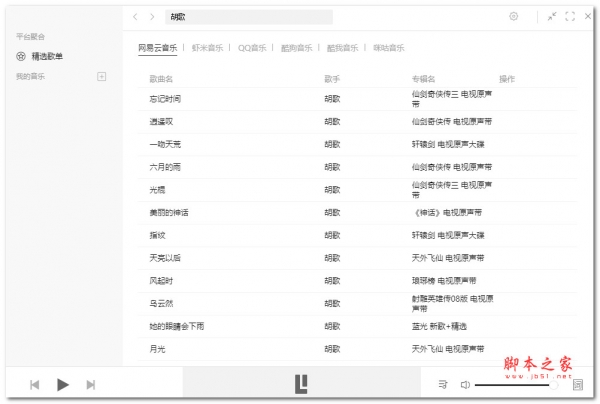Switch to mini mode with shrink icon
Viewport: 600px width, 404px height.
tap(550, 16)
